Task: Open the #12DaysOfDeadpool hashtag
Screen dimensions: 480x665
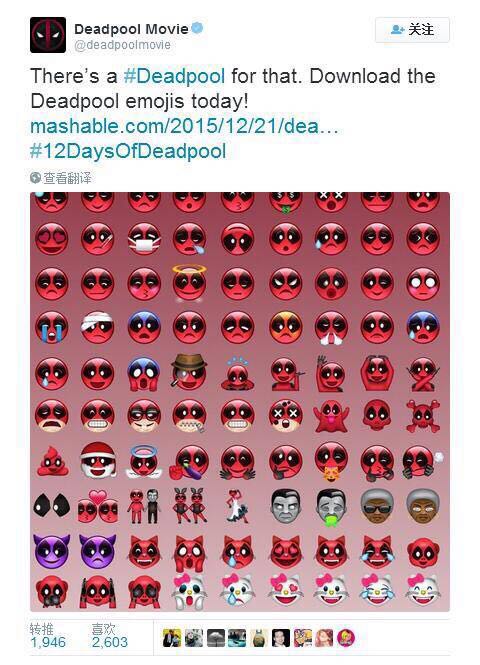Action: tap(128, 151)
